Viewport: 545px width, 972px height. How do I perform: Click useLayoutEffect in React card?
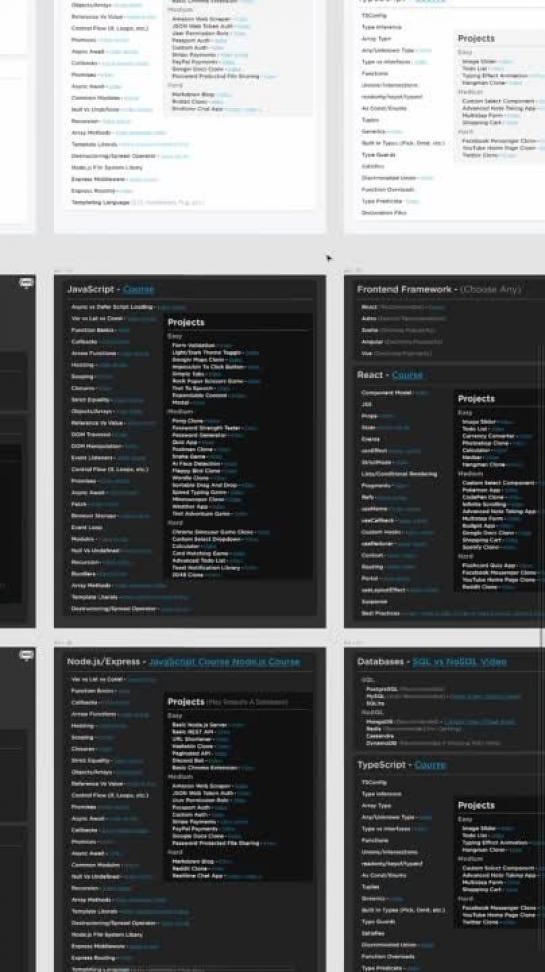(x=384, y=590)
